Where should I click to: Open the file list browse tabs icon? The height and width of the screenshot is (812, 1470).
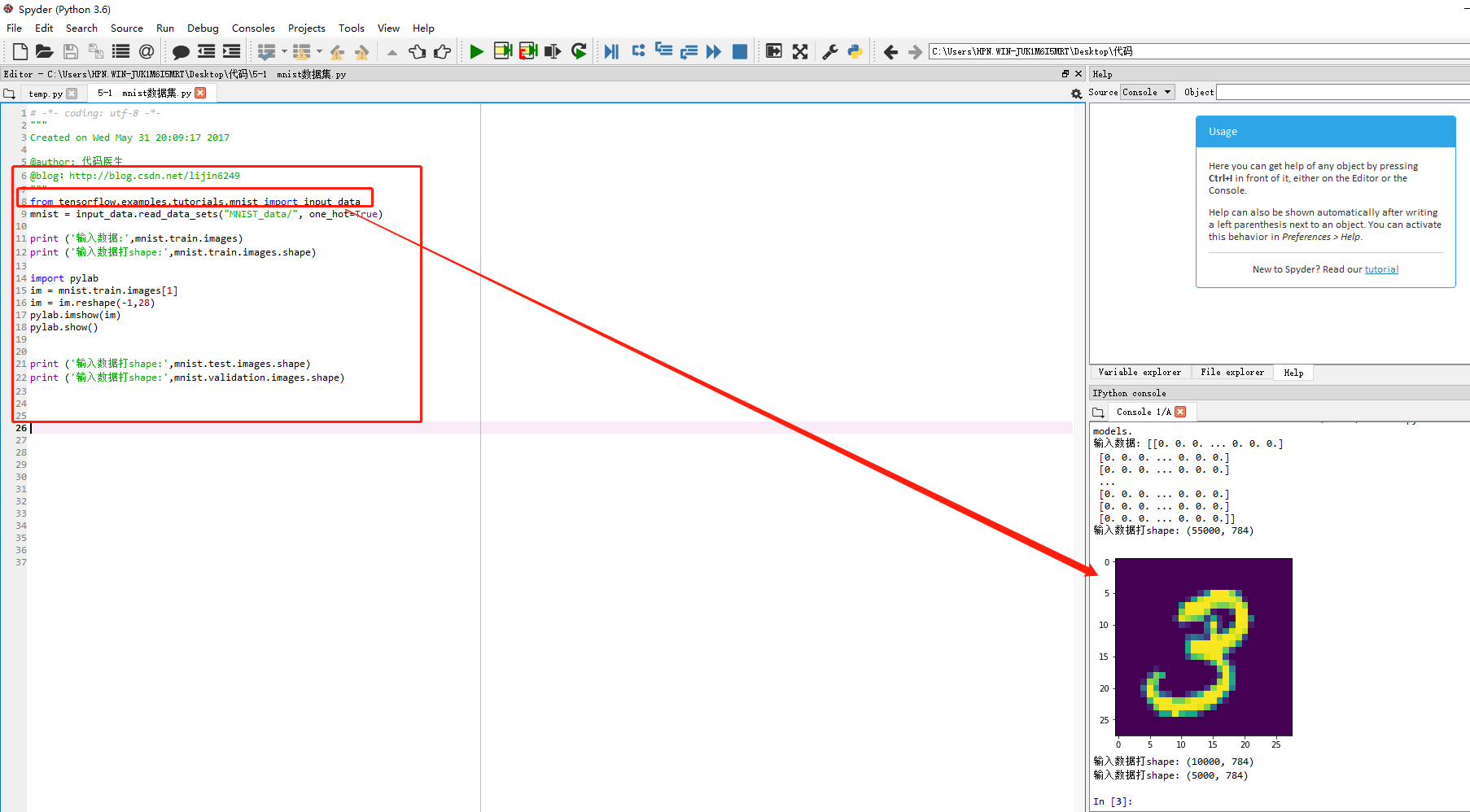pos(121,51)
